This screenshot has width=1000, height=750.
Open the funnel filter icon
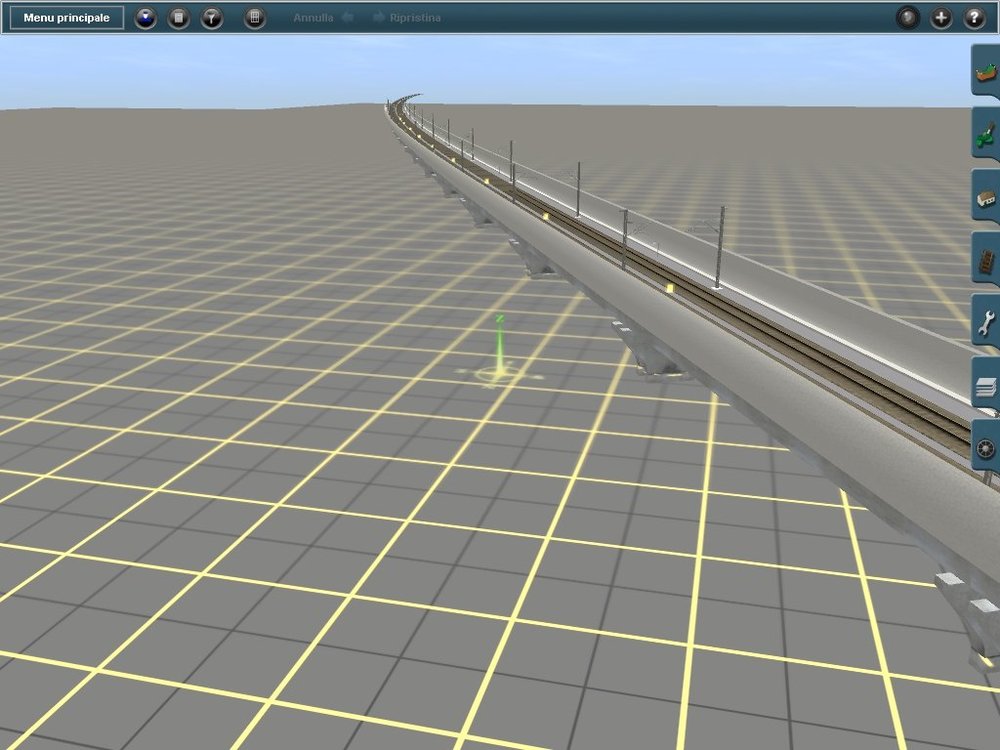click(x=212, y=18)
